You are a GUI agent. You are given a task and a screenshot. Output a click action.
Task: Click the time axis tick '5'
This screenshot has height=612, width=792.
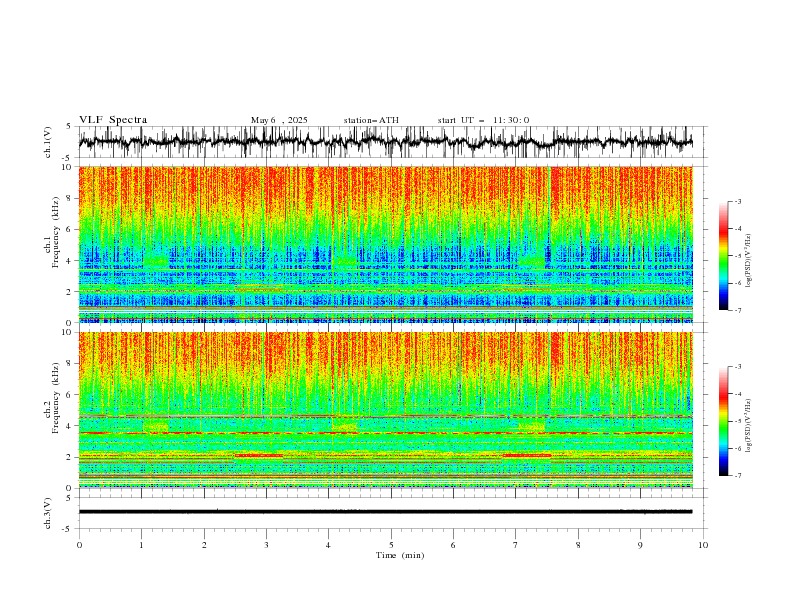click(391, 545)
